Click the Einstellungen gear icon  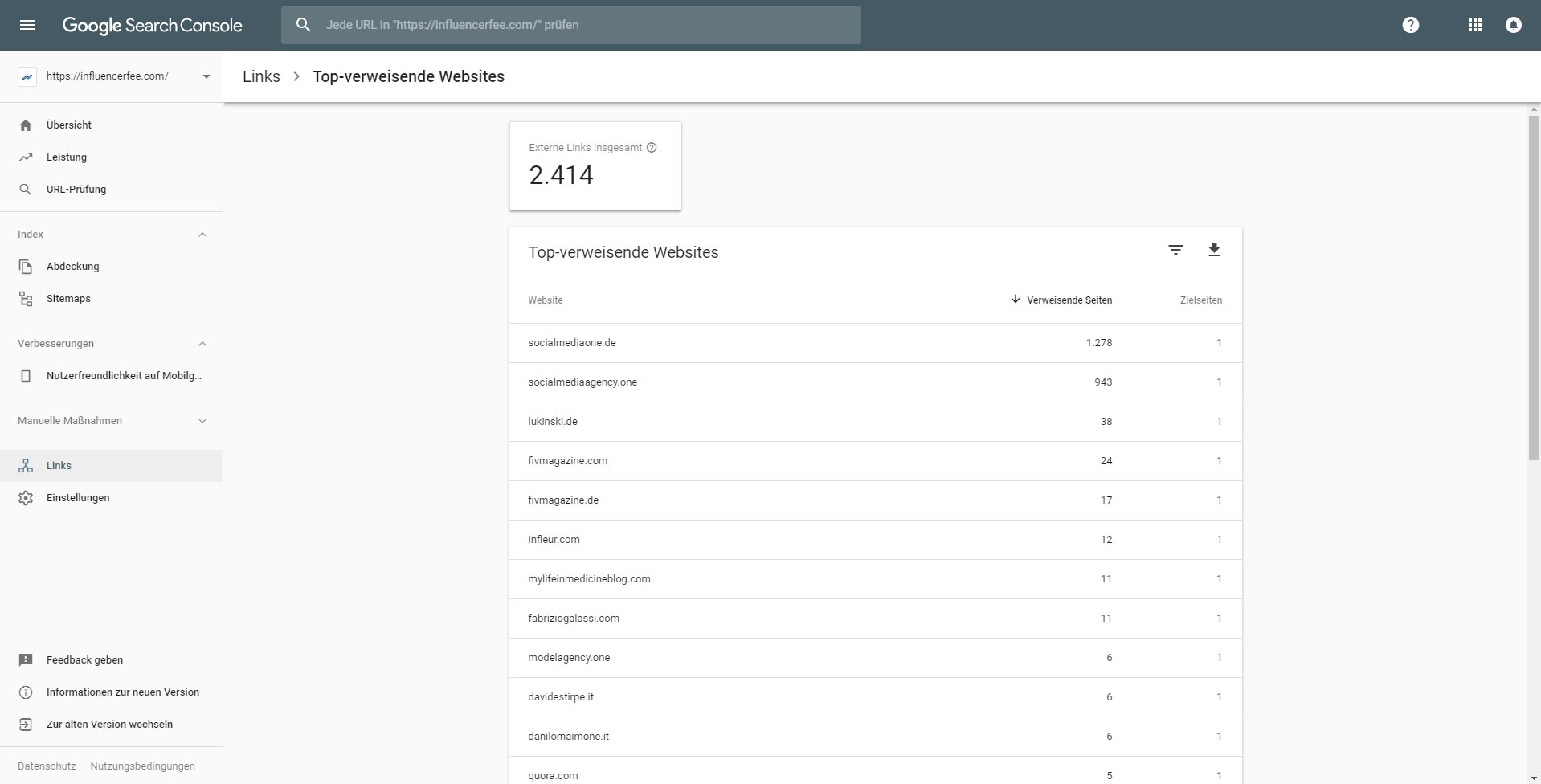[x=26, y=498]
